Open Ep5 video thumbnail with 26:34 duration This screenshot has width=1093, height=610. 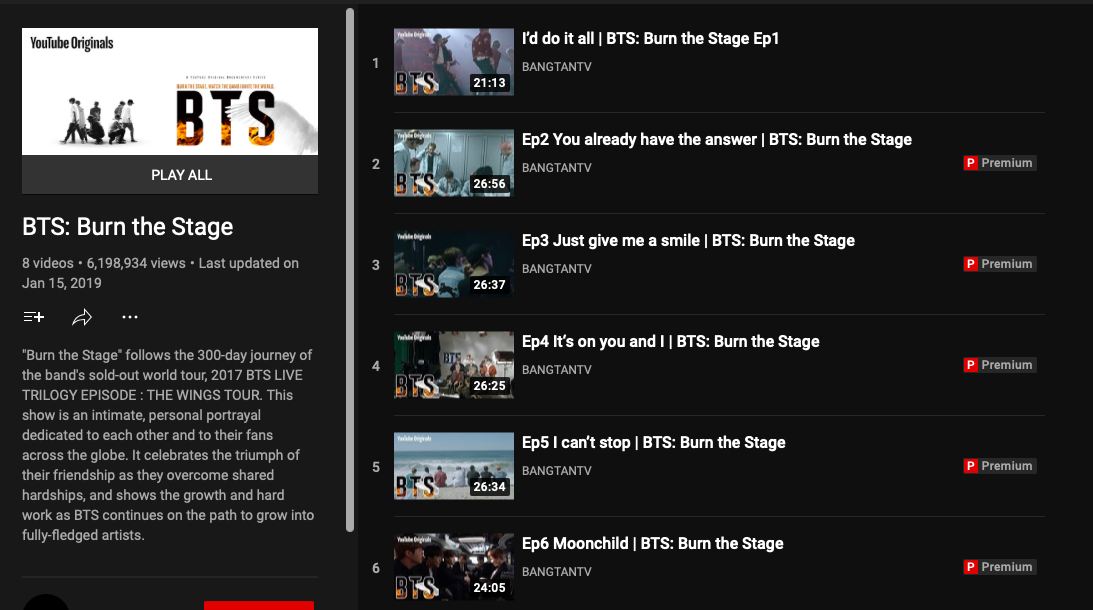(x=454, y=466)
